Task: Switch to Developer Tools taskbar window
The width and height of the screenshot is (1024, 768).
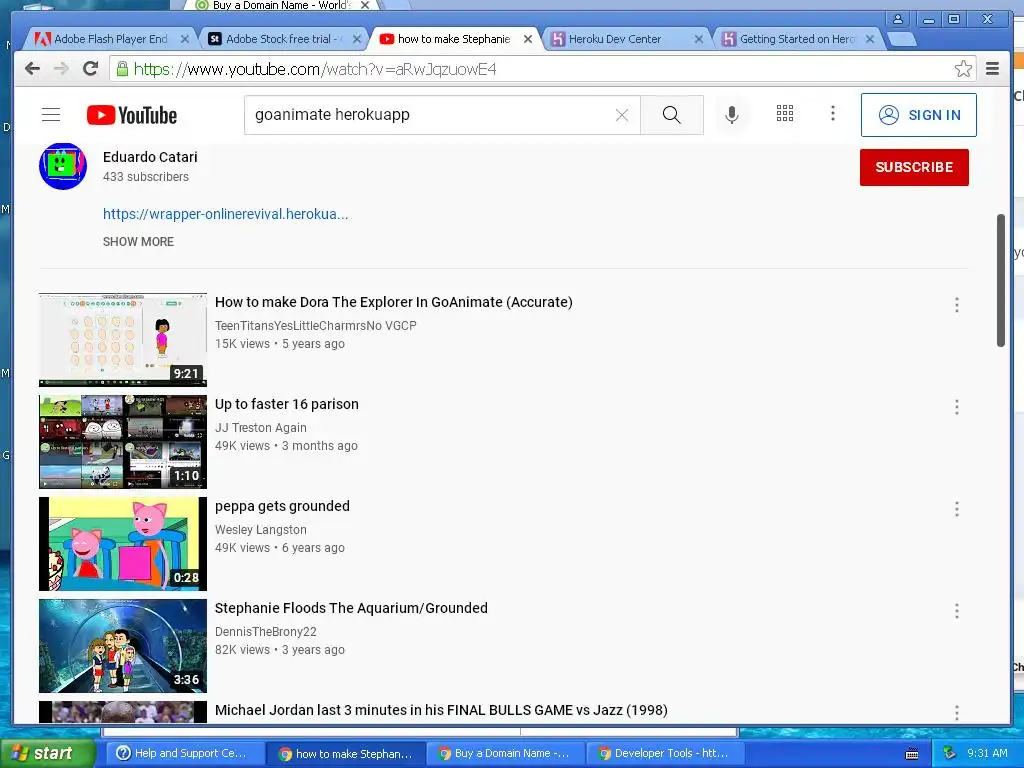Action: 666,753
